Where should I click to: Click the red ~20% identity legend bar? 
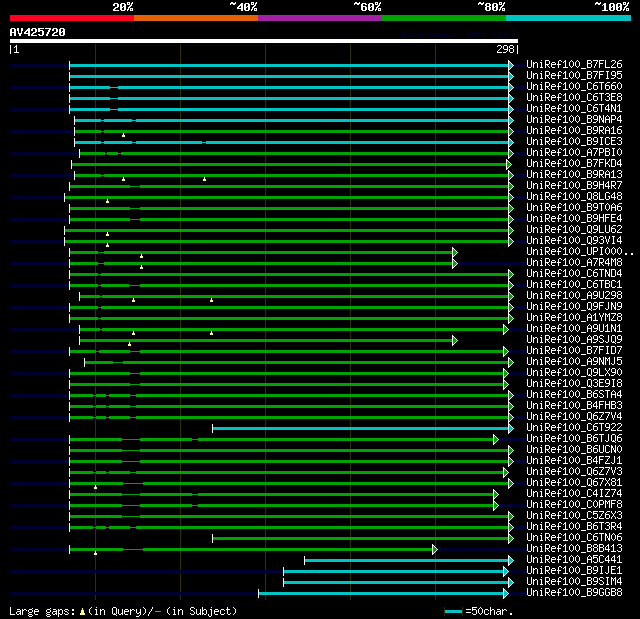pyautogui.click(x=72, y=18)
